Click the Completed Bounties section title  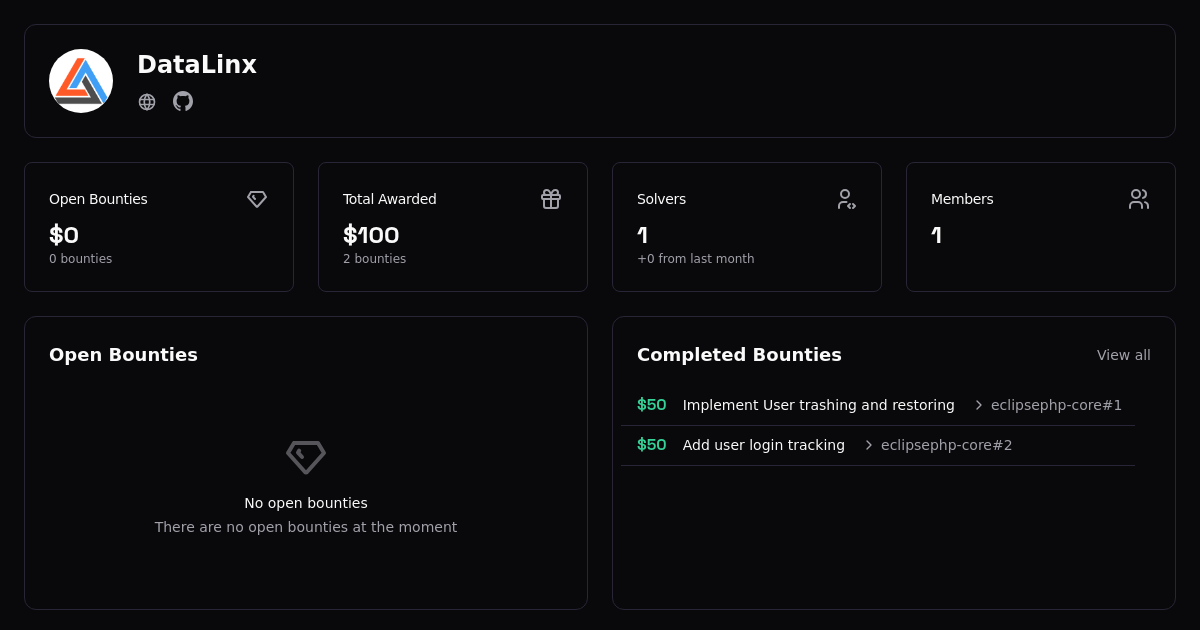[x=739, y=355]
